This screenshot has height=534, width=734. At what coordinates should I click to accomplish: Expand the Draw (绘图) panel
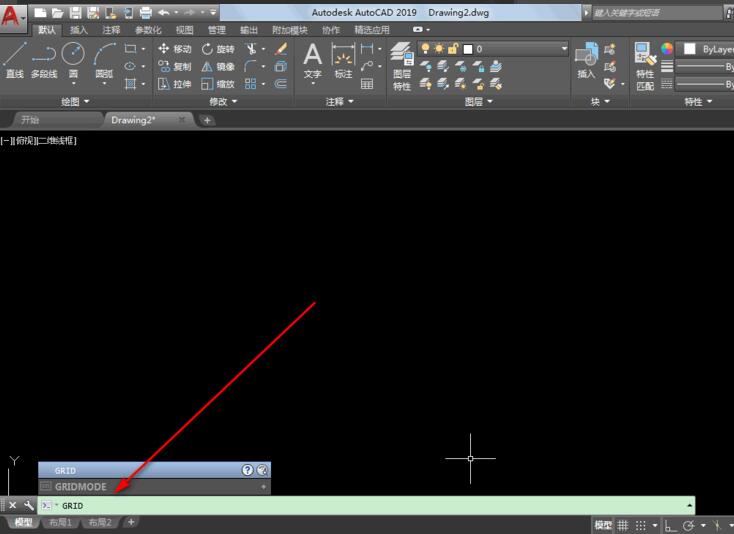[x=75, y=101]
